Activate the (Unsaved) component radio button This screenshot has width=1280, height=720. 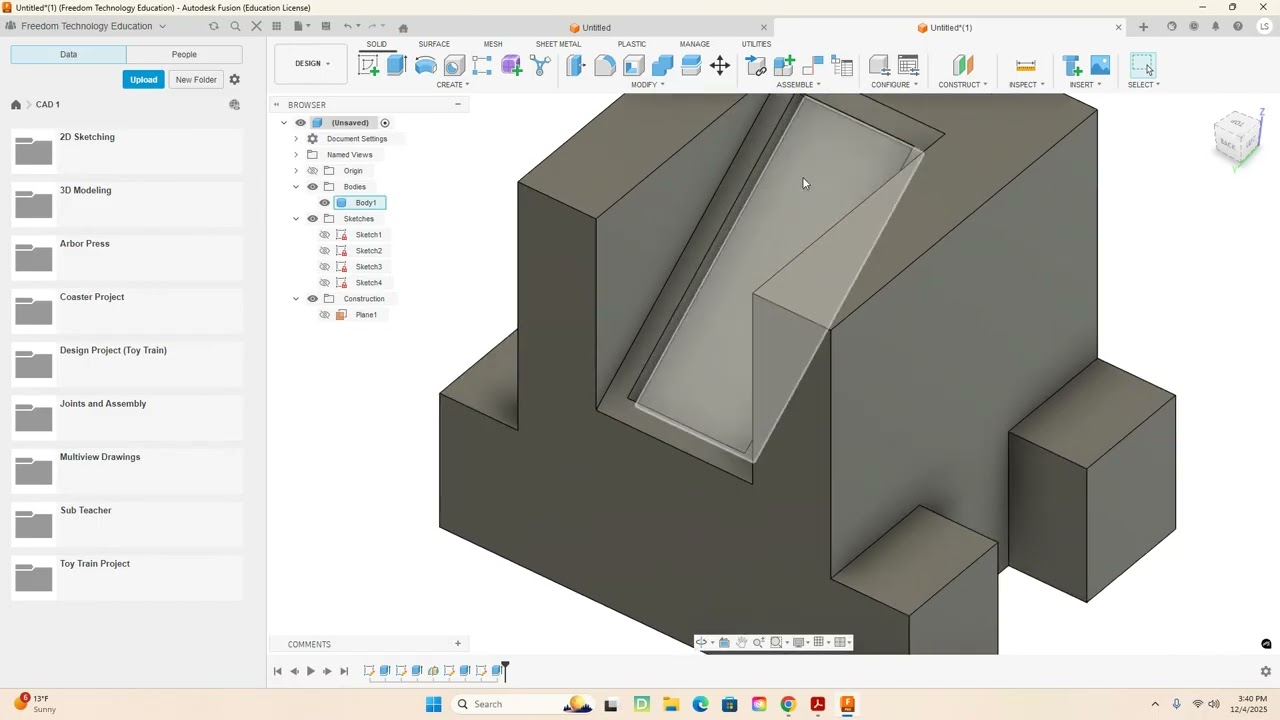384,123
